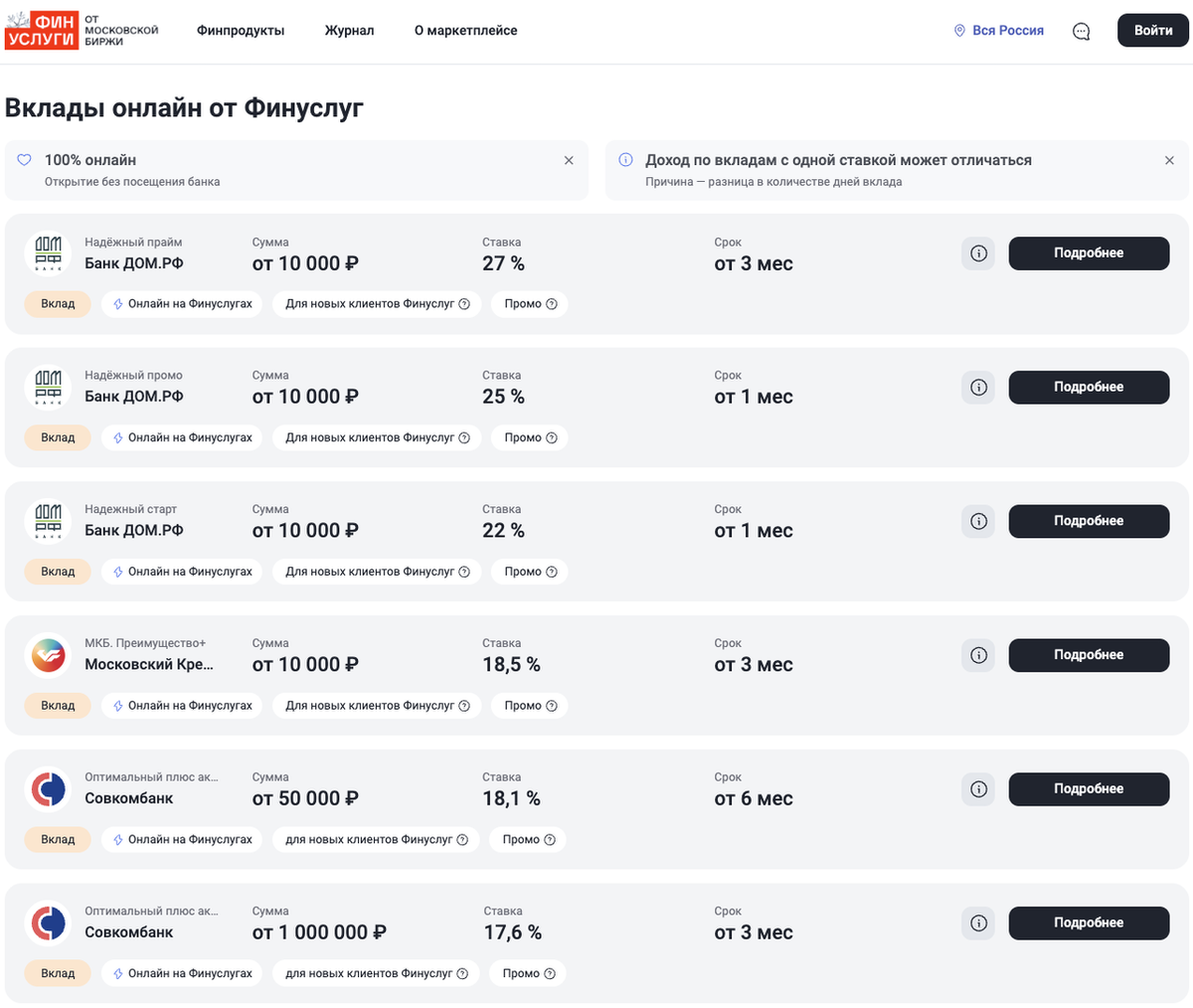Click the info icon in Доход по вкладам banner
This screenshot has height=1008, width=1193.
point(625,160)
